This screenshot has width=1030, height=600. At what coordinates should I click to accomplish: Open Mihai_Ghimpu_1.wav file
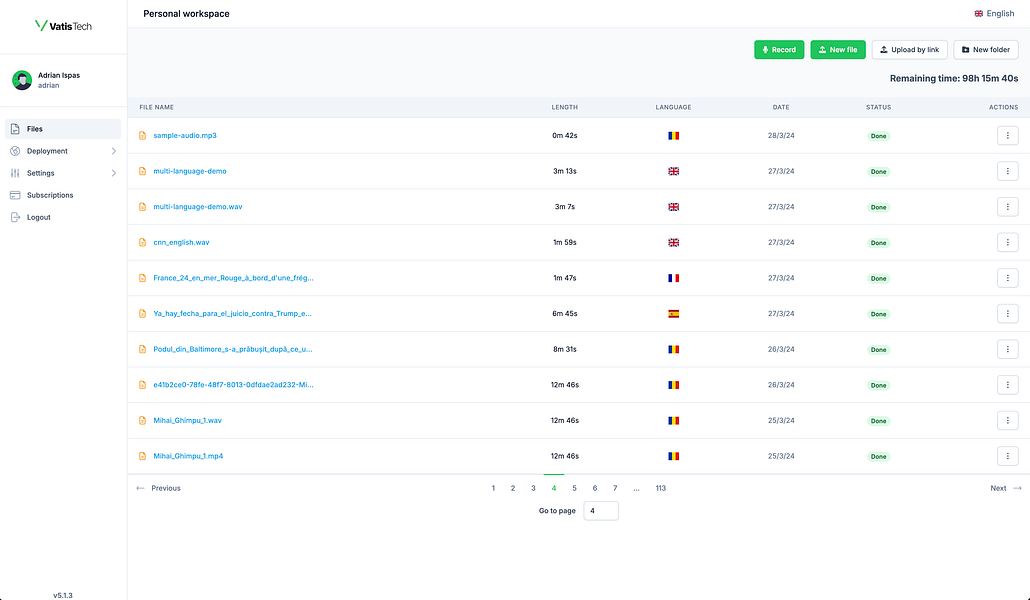(x=187, y=421)
